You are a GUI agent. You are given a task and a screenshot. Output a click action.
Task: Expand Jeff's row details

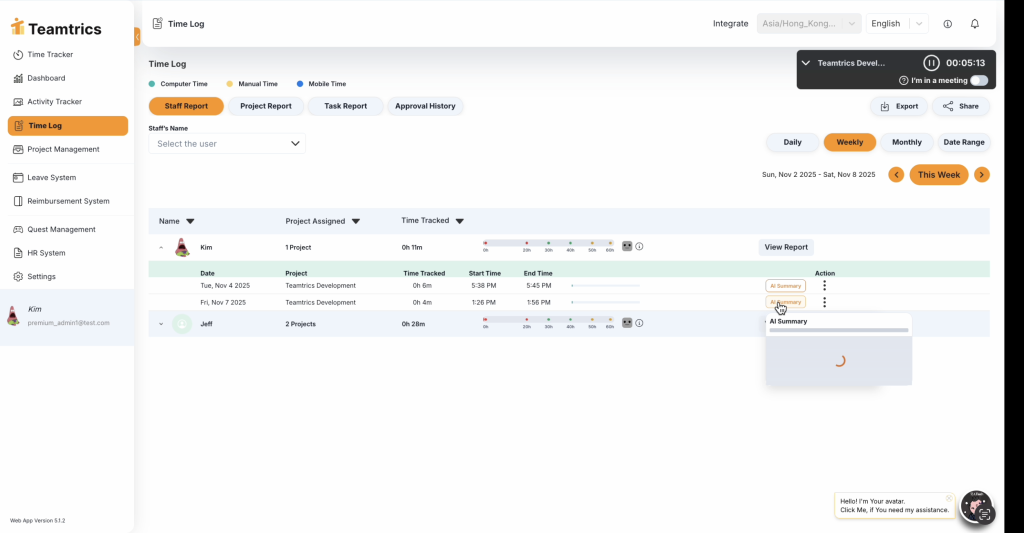click(161, 324)
